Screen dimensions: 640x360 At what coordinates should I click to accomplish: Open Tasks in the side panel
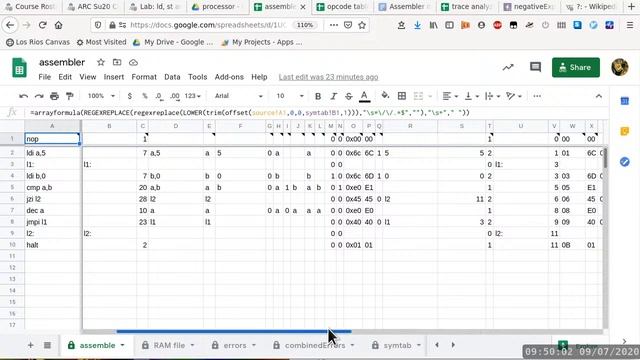[624, 162]
